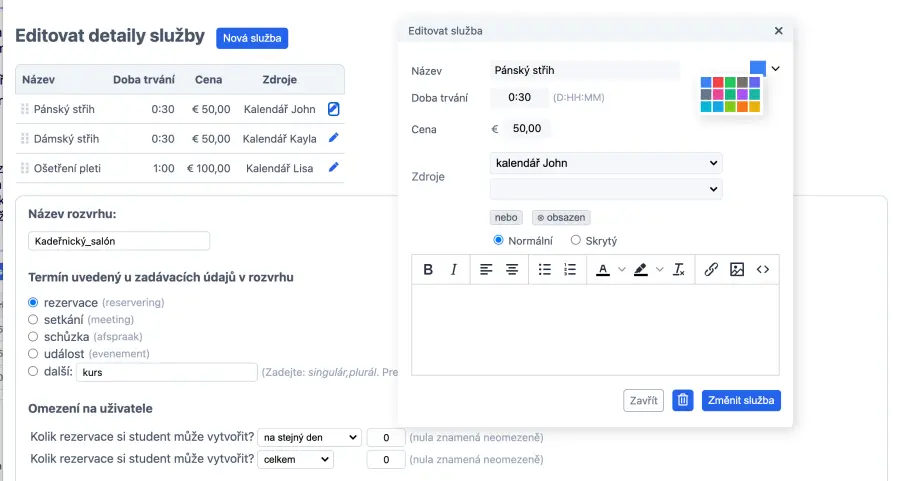This screenshot has height=481, width=900.
Task: Choose the setkání term option
Action: pos(33,319)
